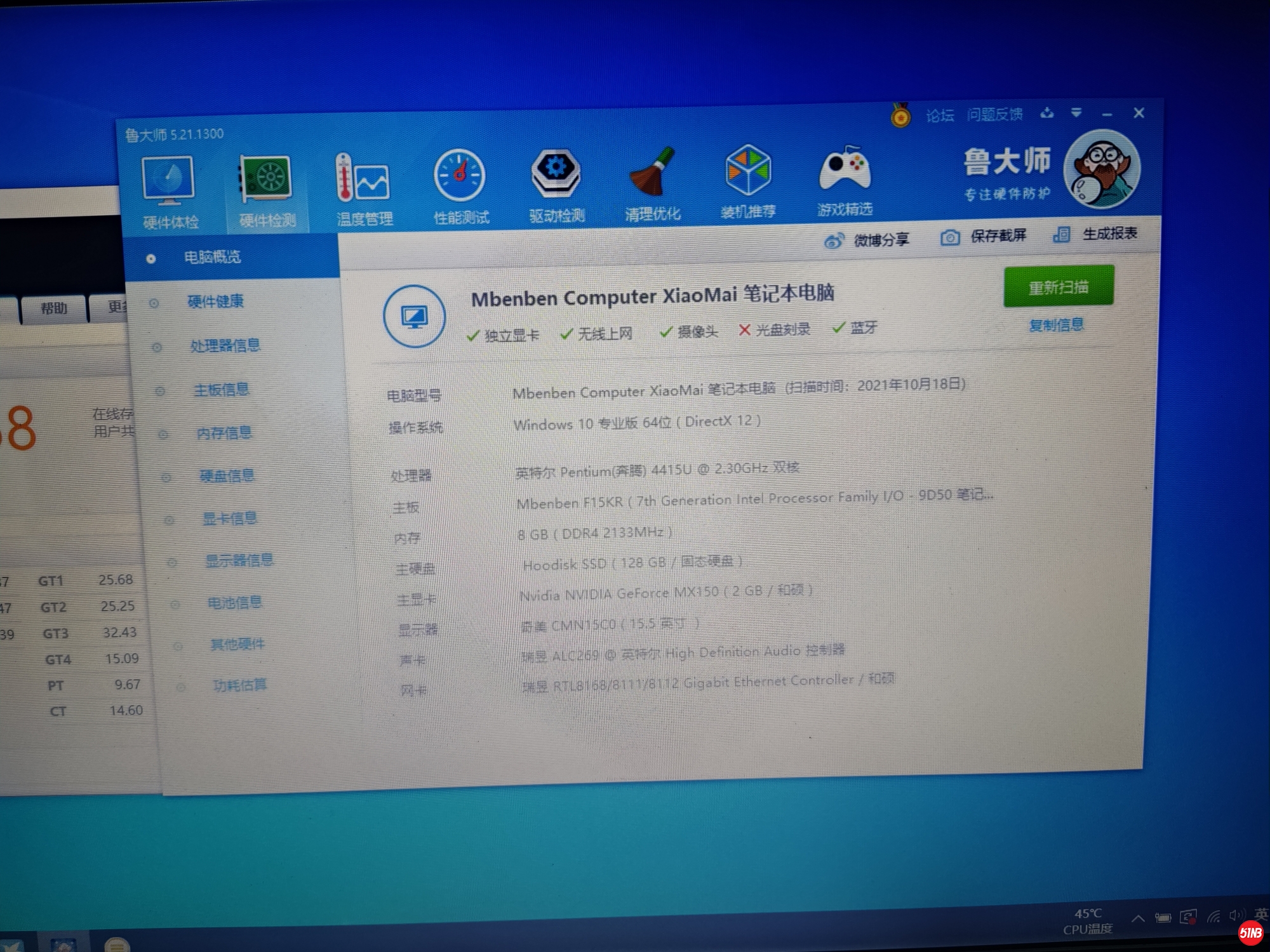
Task: Click GT3 score 32.43 in background window
Action: (x=119, y=633)
